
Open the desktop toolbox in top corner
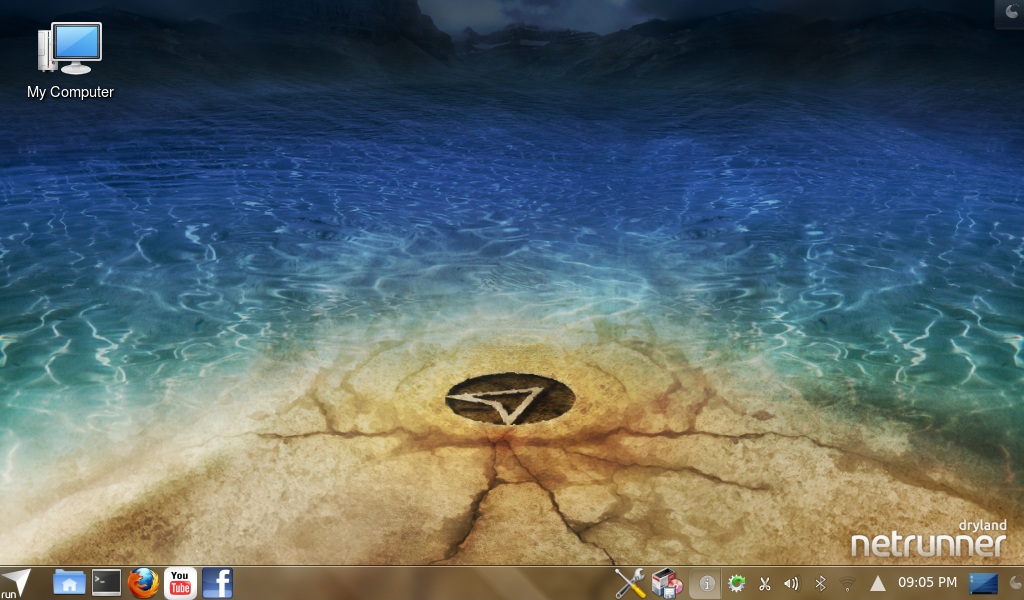point(1010,14)
